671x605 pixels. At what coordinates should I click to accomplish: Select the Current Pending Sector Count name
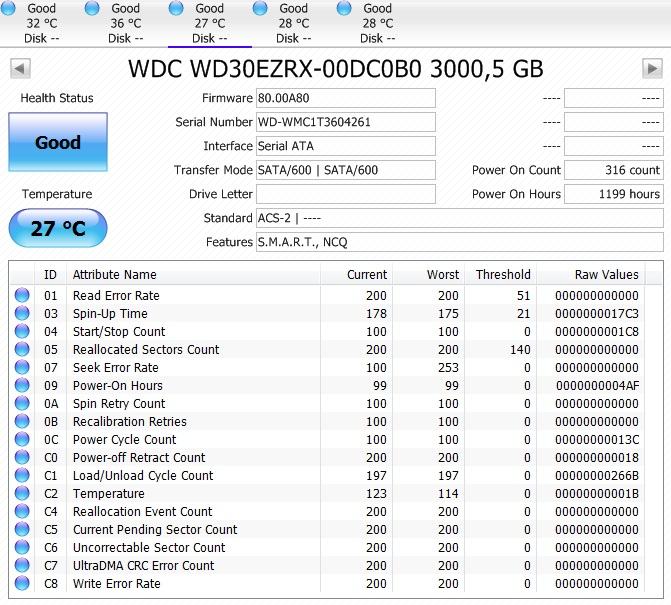coord(155,530)
